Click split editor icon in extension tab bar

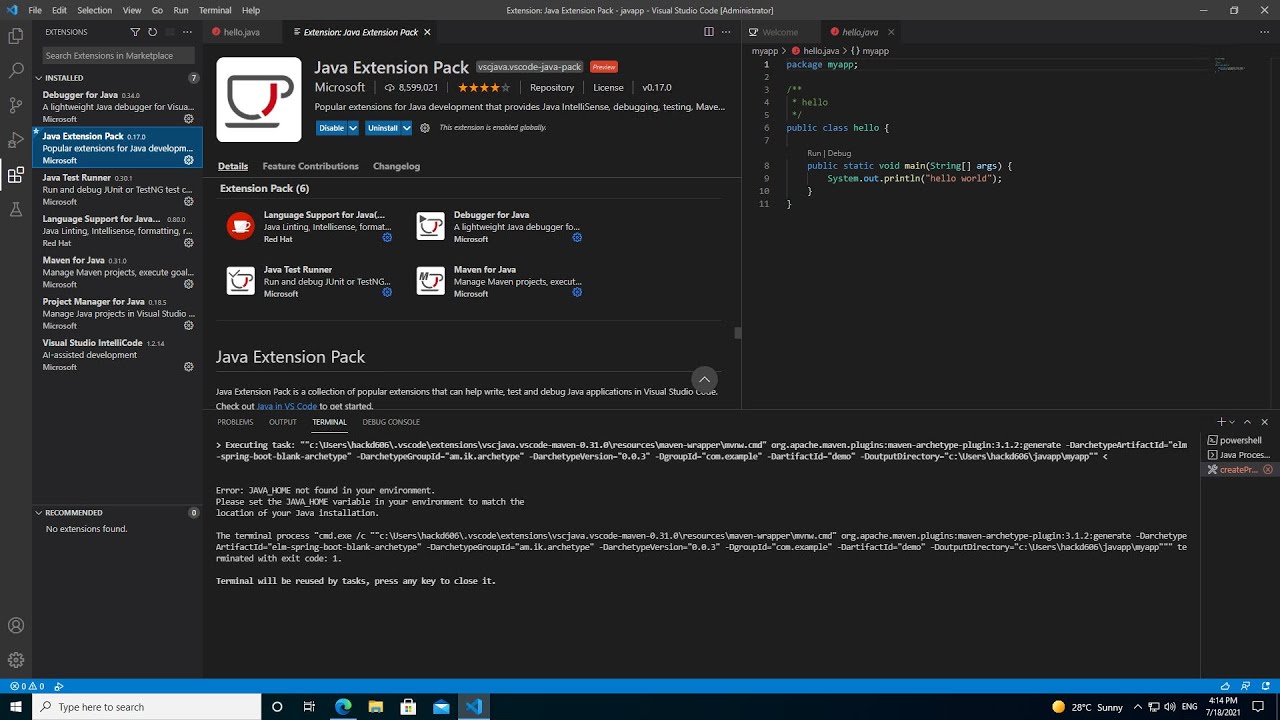click(x=708, y=32)
